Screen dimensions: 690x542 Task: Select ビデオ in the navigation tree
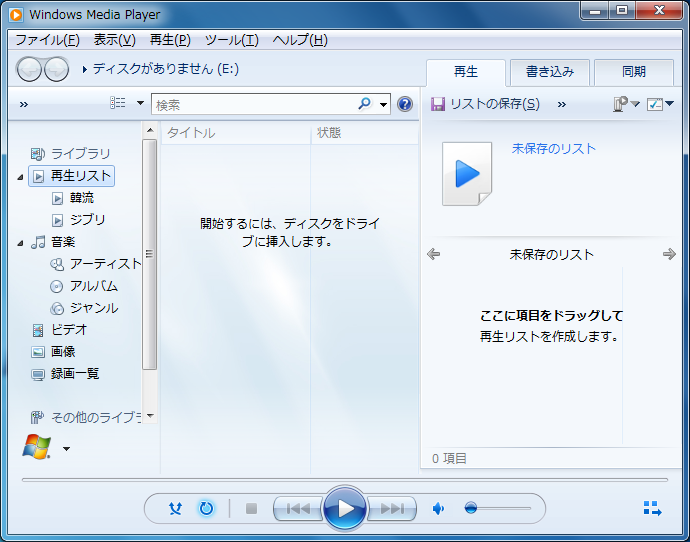(59, 330)
